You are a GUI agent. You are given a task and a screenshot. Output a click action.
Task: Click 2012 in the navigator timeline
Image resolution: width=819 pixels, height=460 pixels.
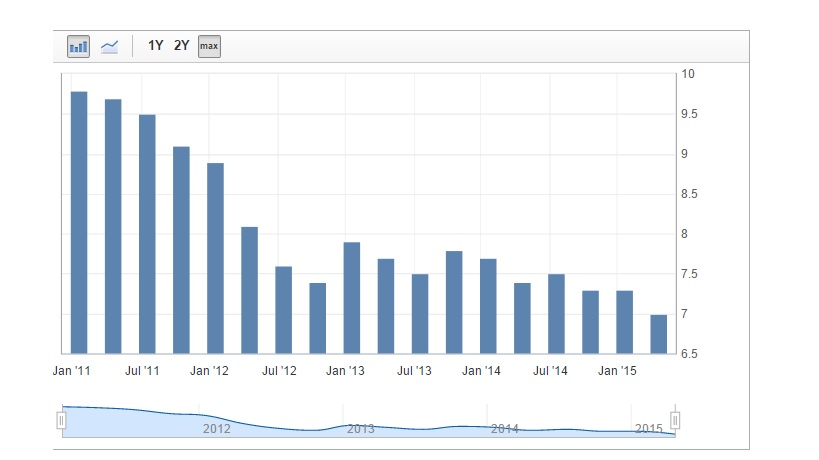[x=217, y=429]
